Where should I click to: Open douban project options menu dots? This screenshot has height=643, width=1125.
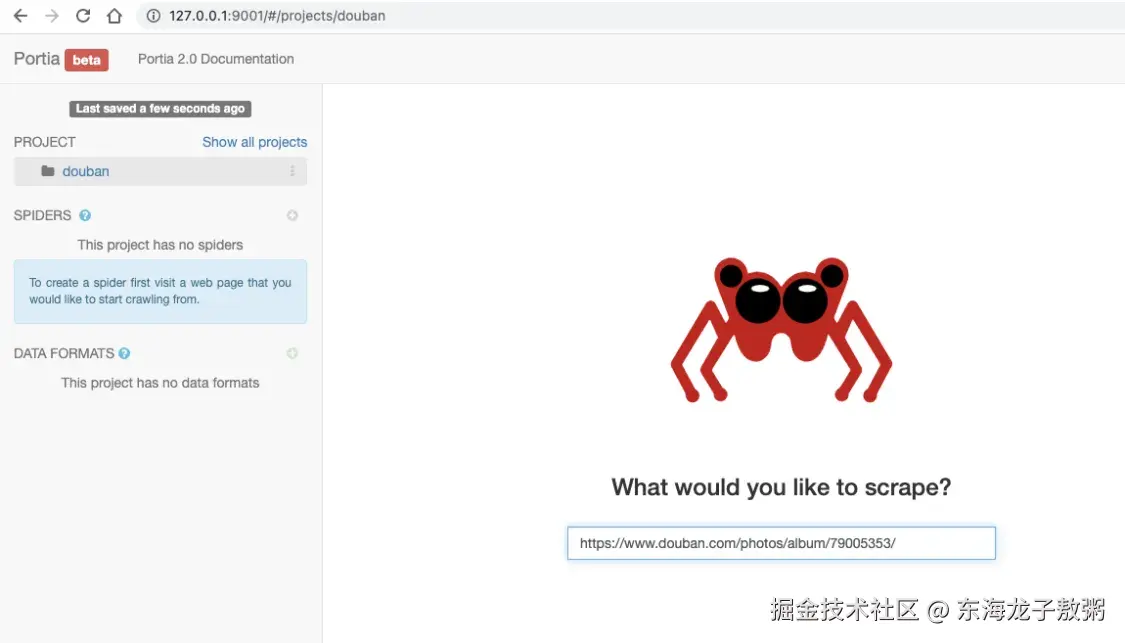[292, 171]
